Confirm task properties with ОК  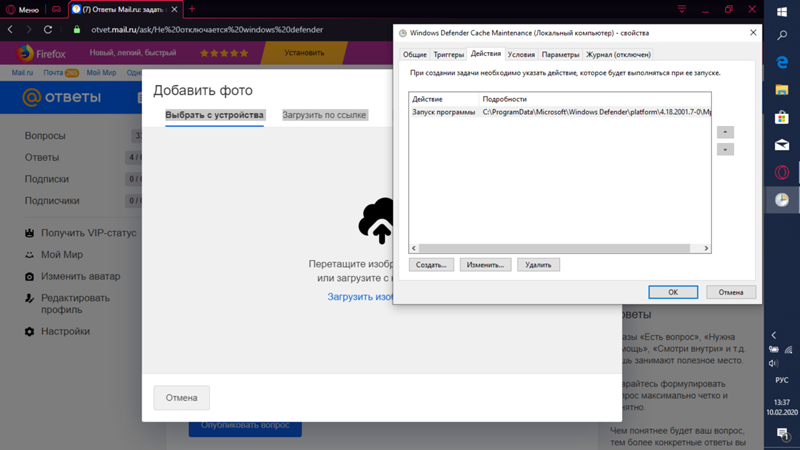coord(673,292)
